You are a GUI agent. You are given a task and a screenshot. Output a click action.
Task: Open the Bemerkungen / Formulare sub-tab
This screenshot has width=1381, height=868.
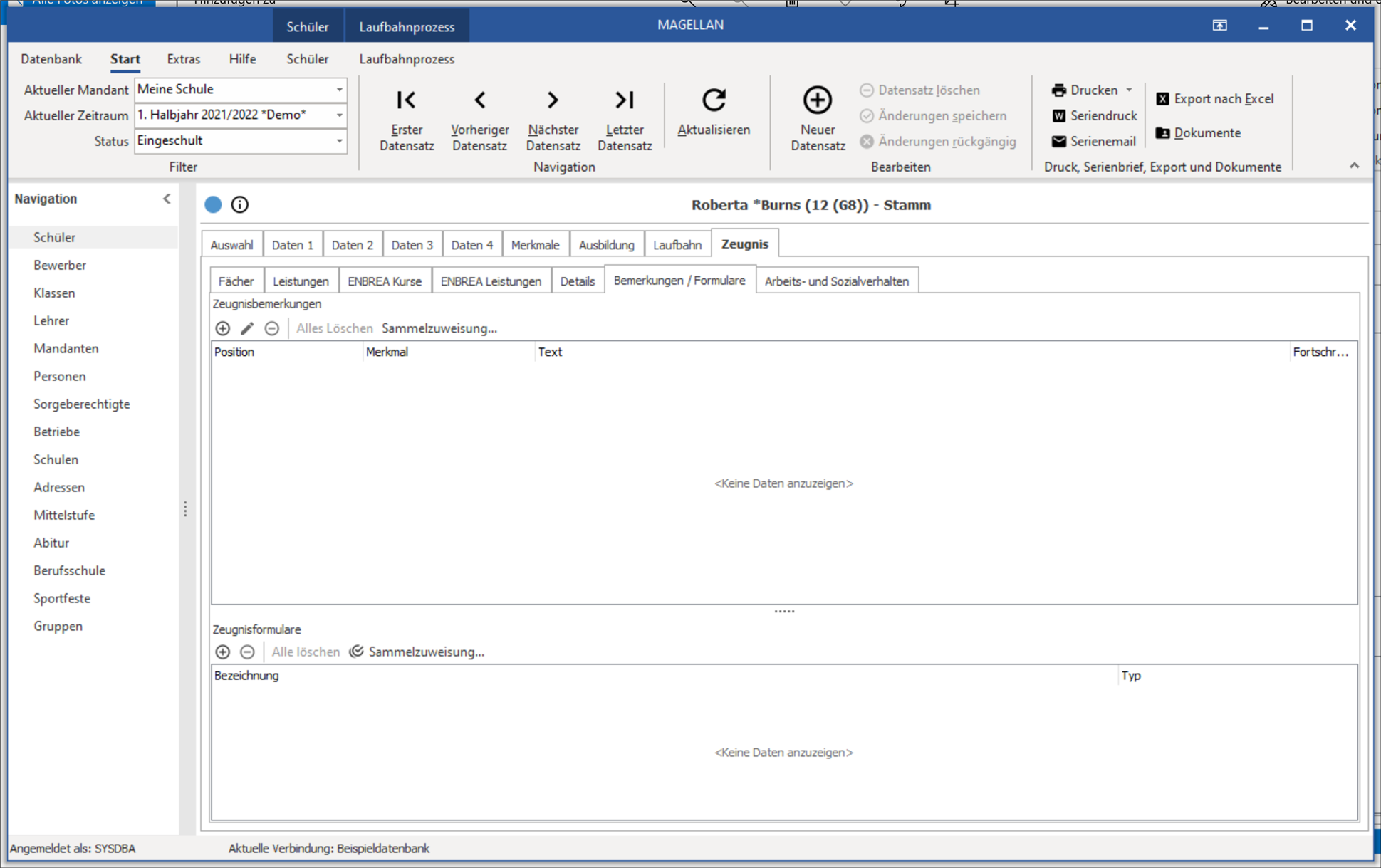[679, 281]
